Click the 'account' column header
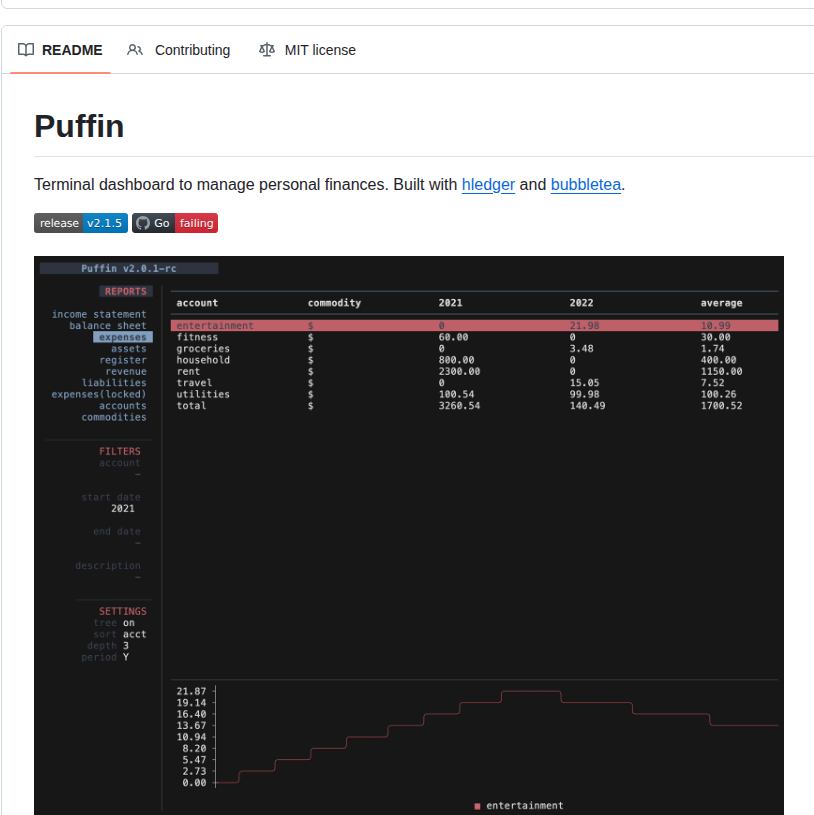This screenshot has height=815, width=814. [x=197, y=303]
